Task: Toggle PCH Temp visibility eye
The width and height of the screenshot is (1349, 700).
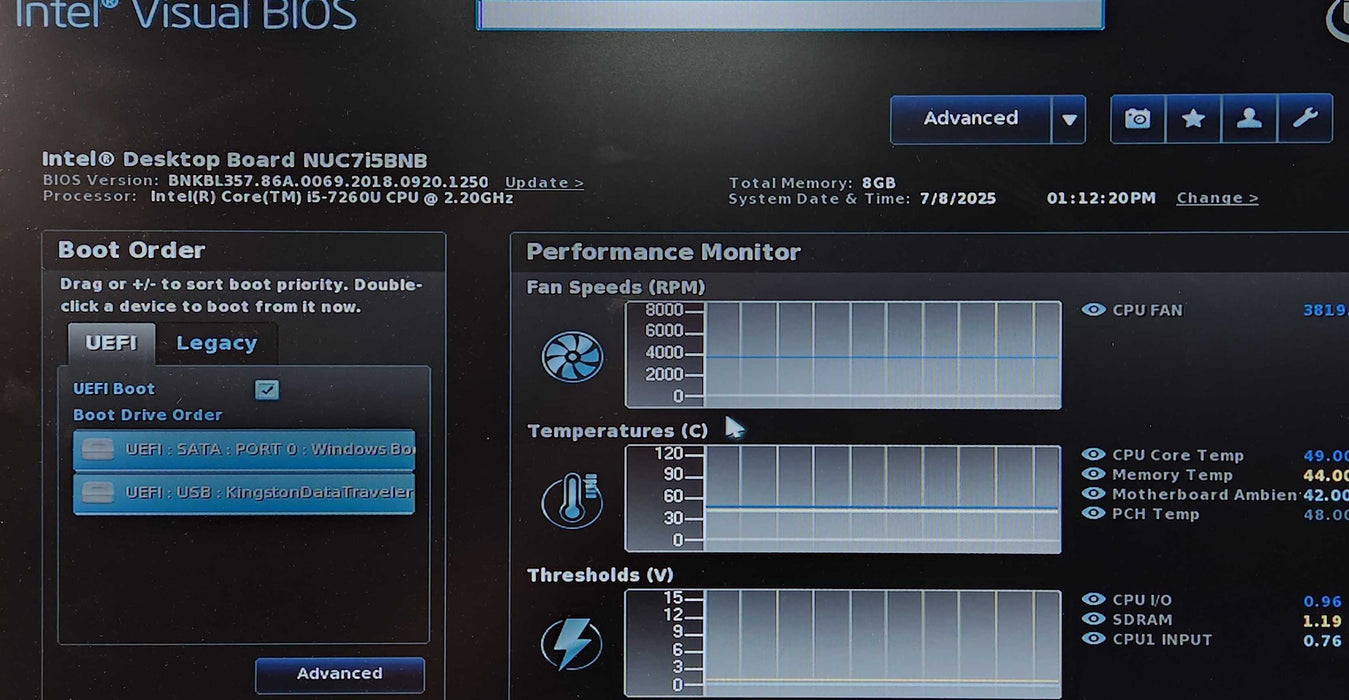Action: tap(1094, 513)
